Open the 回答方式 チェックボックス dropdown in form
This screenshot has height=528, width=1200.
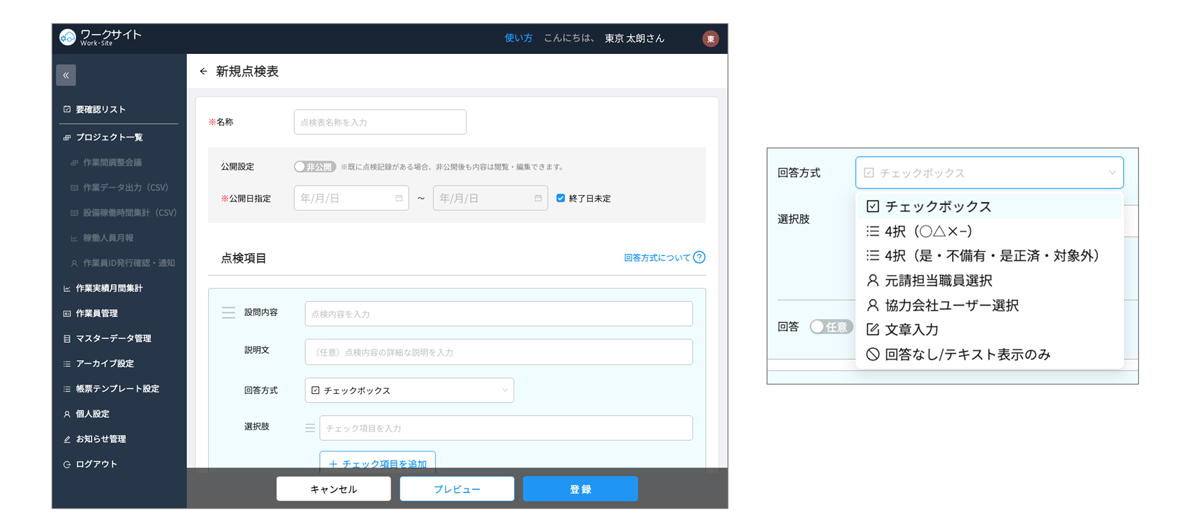[409, 390]
